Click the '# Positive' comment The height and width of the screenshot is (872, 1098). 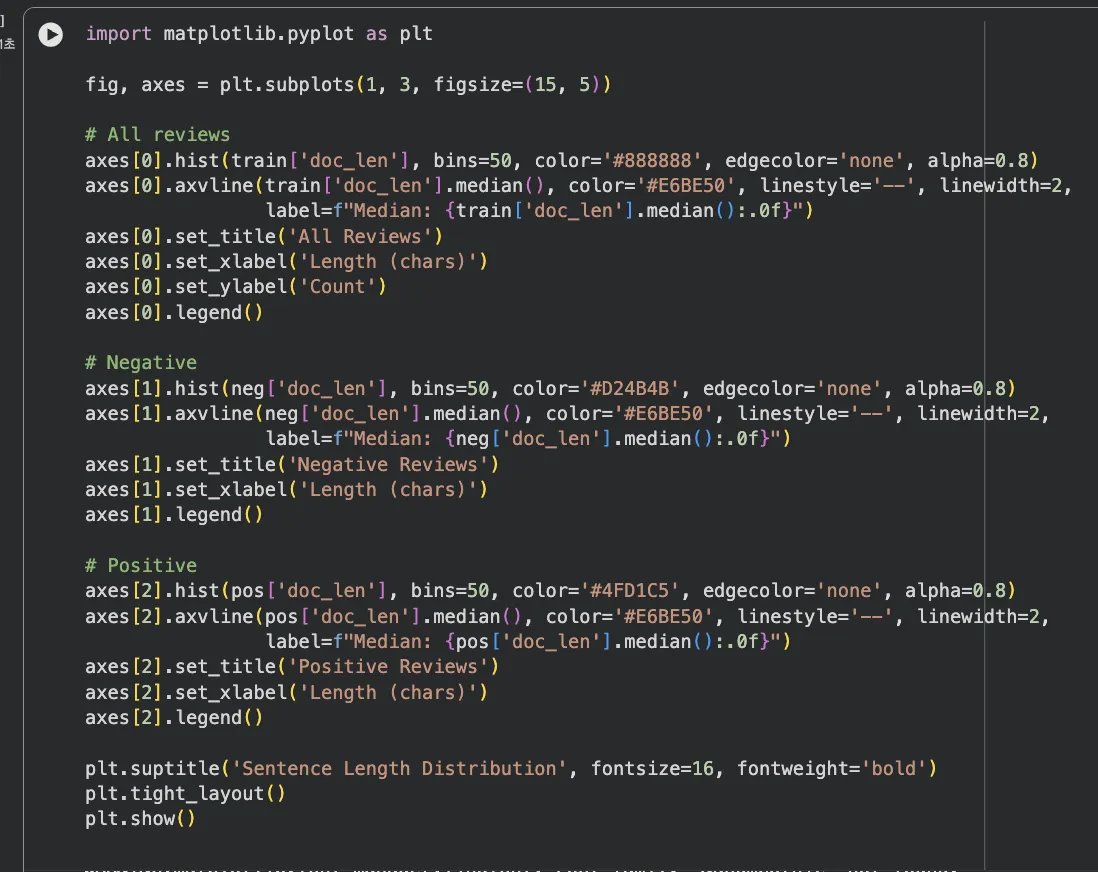[141, 566]
